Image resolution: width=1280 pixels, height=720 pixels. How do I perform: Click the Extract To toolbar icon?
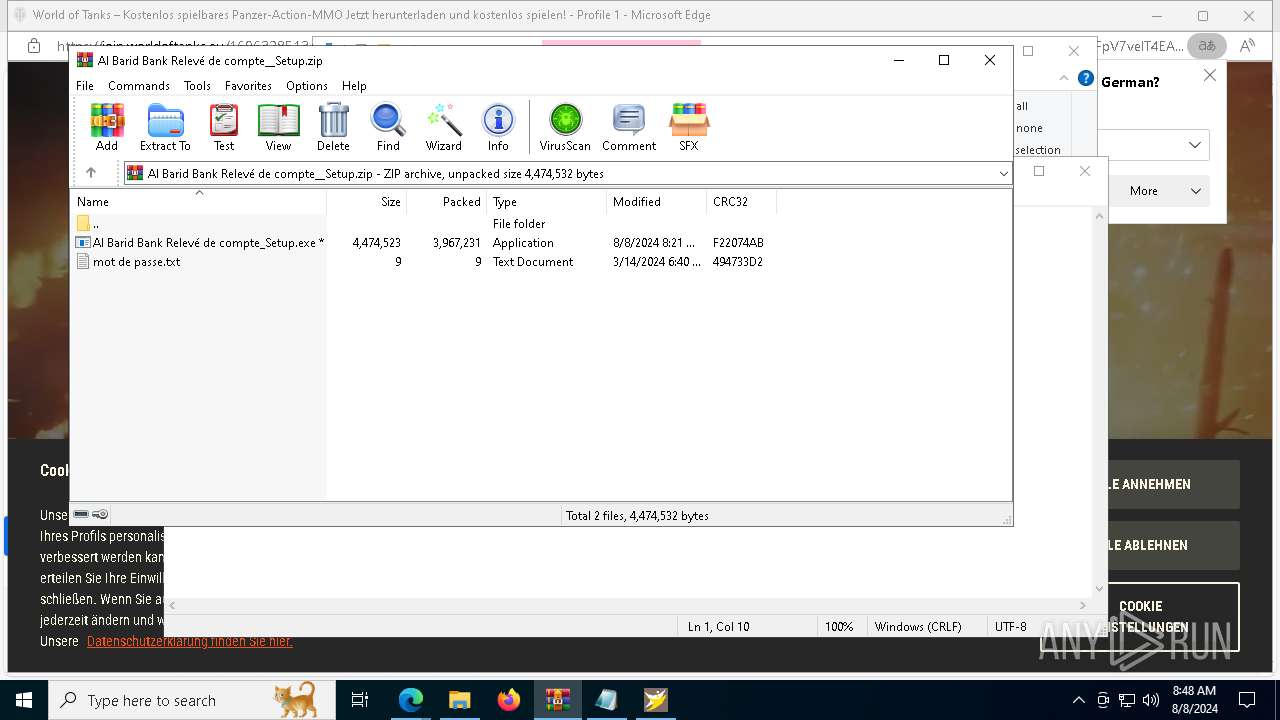(165, 127)
